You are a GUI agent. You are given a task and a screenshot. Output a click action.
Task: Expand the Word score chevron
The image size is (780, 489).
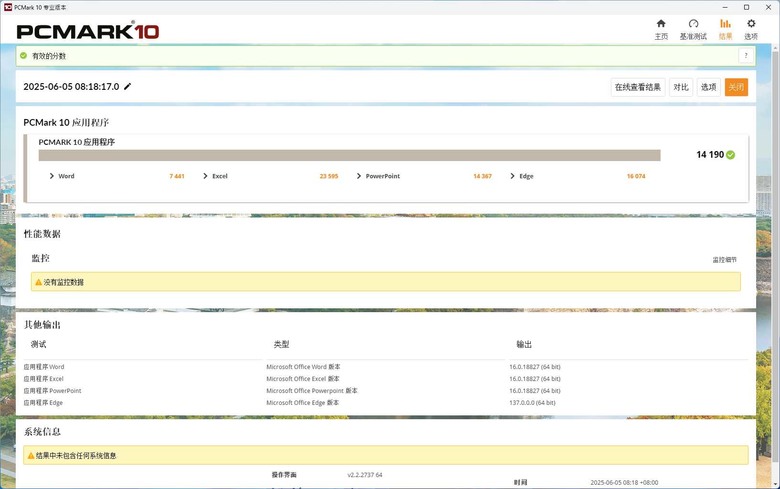tap(51, 176)
